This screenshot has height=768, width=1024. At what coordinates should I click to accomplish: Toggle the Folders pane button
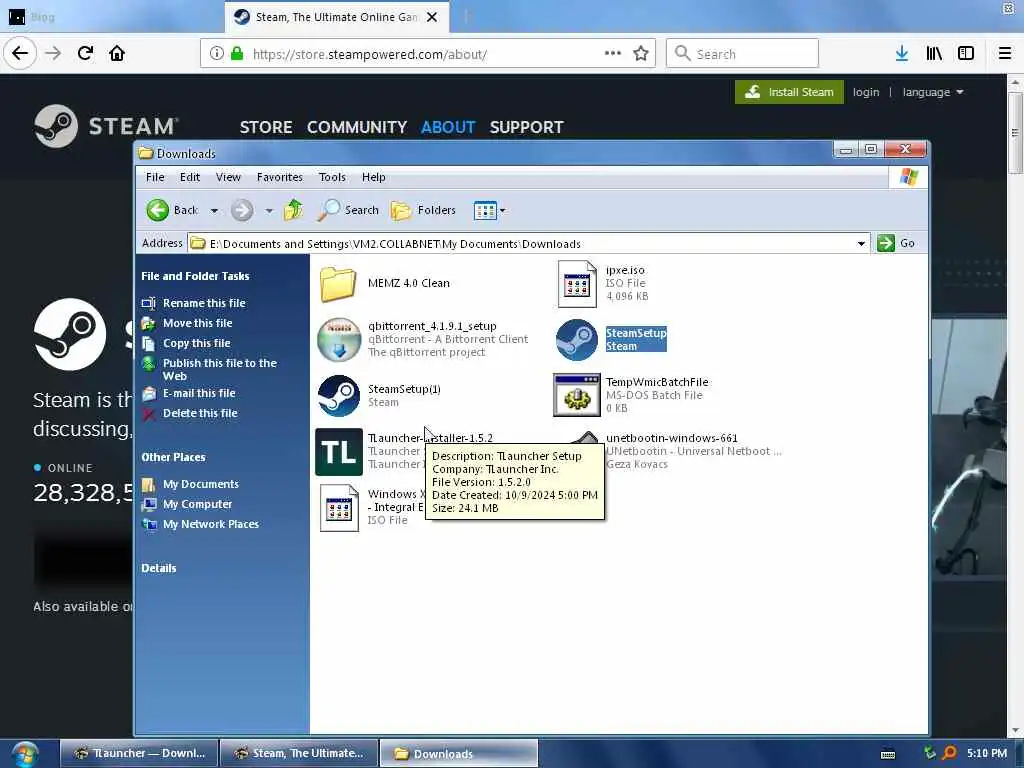pyautogui.click(x=423, y=210)
